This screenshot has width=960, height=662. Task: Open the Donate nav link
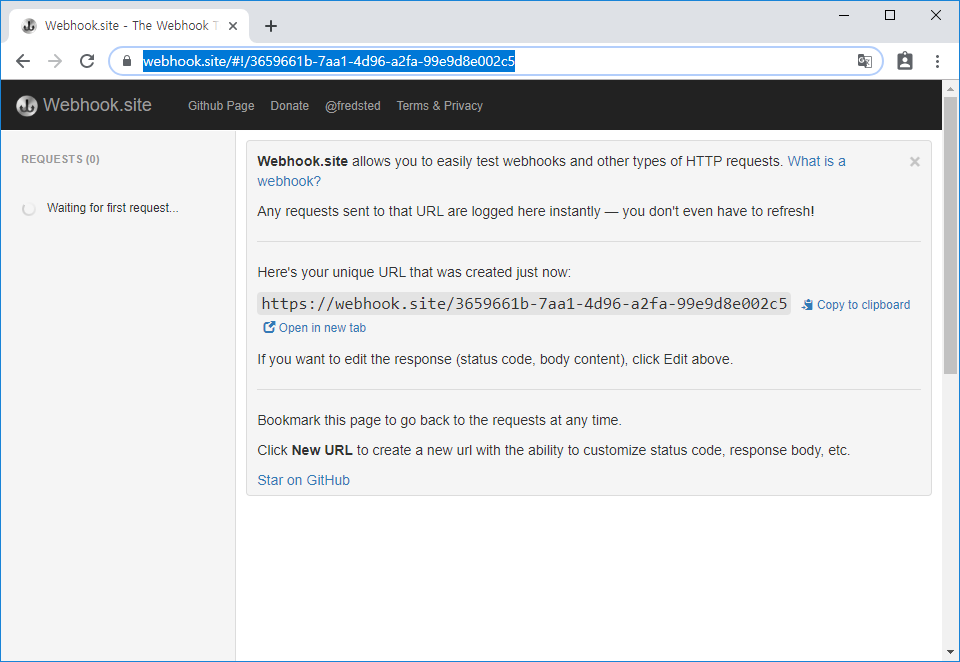(x=290, y=105)
